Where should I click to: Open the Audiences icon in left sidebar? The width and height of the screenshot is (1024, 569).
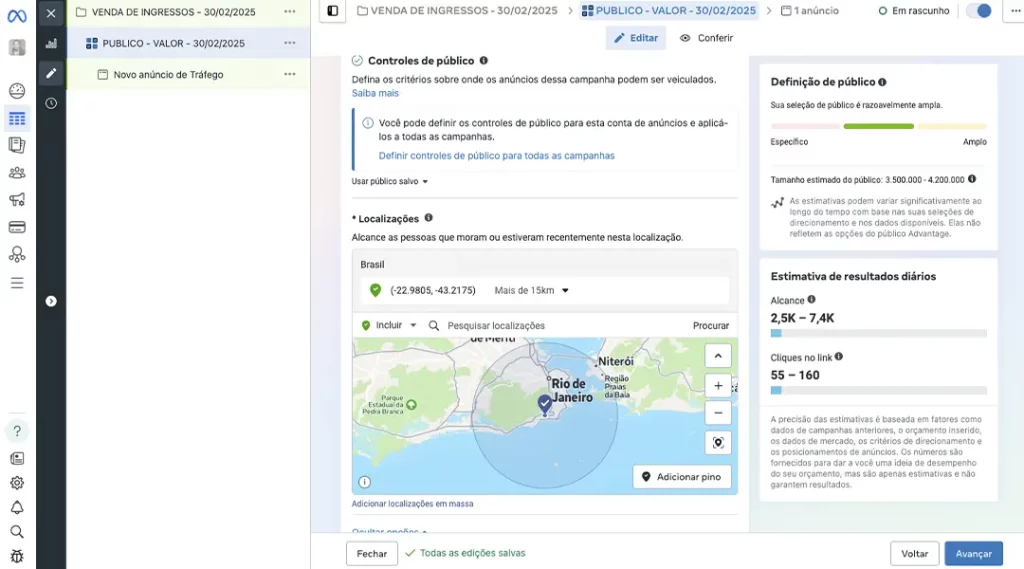tap(17, 172)
